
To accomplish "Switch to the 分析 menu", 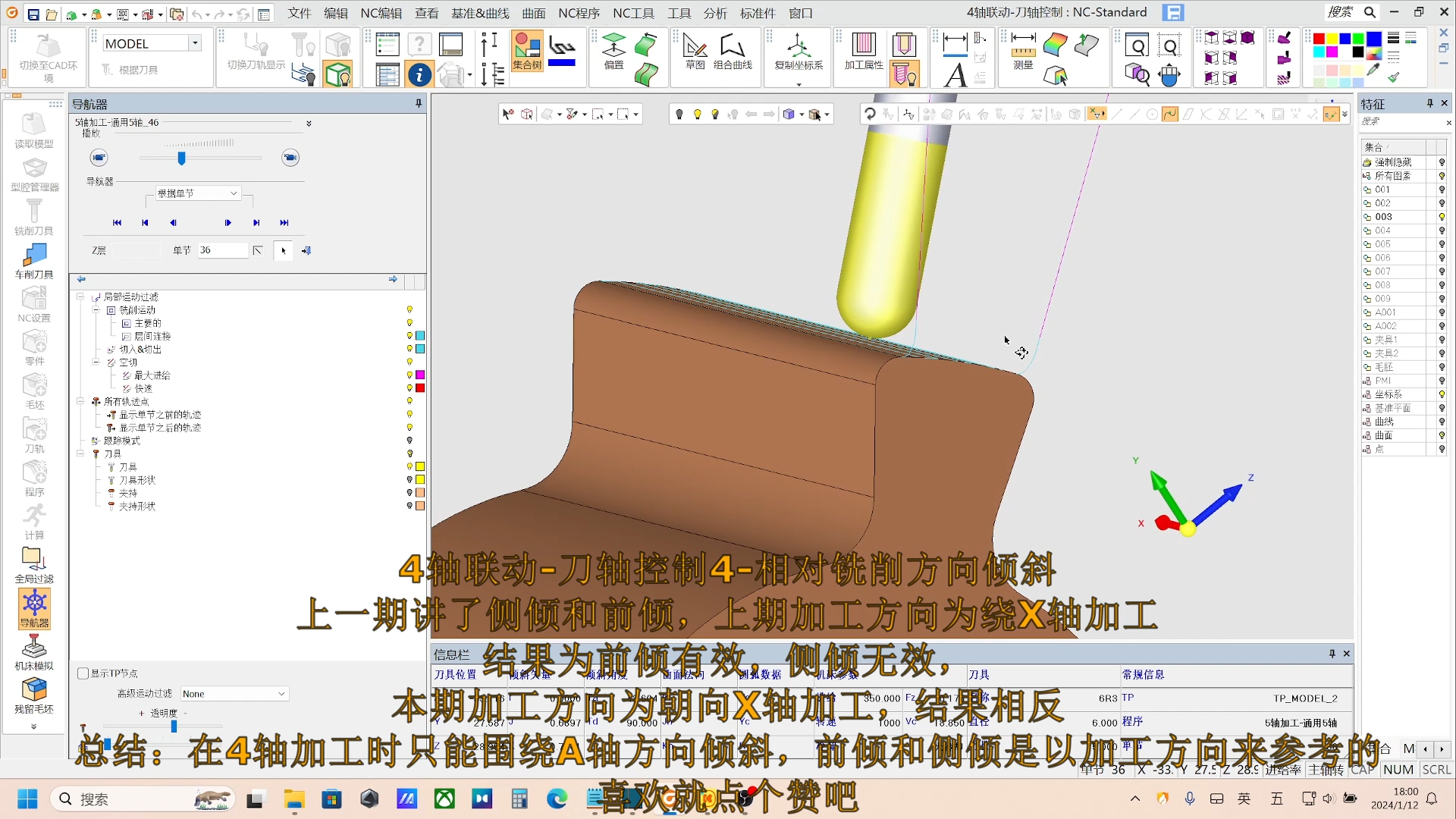I will (x=714, y=13).
